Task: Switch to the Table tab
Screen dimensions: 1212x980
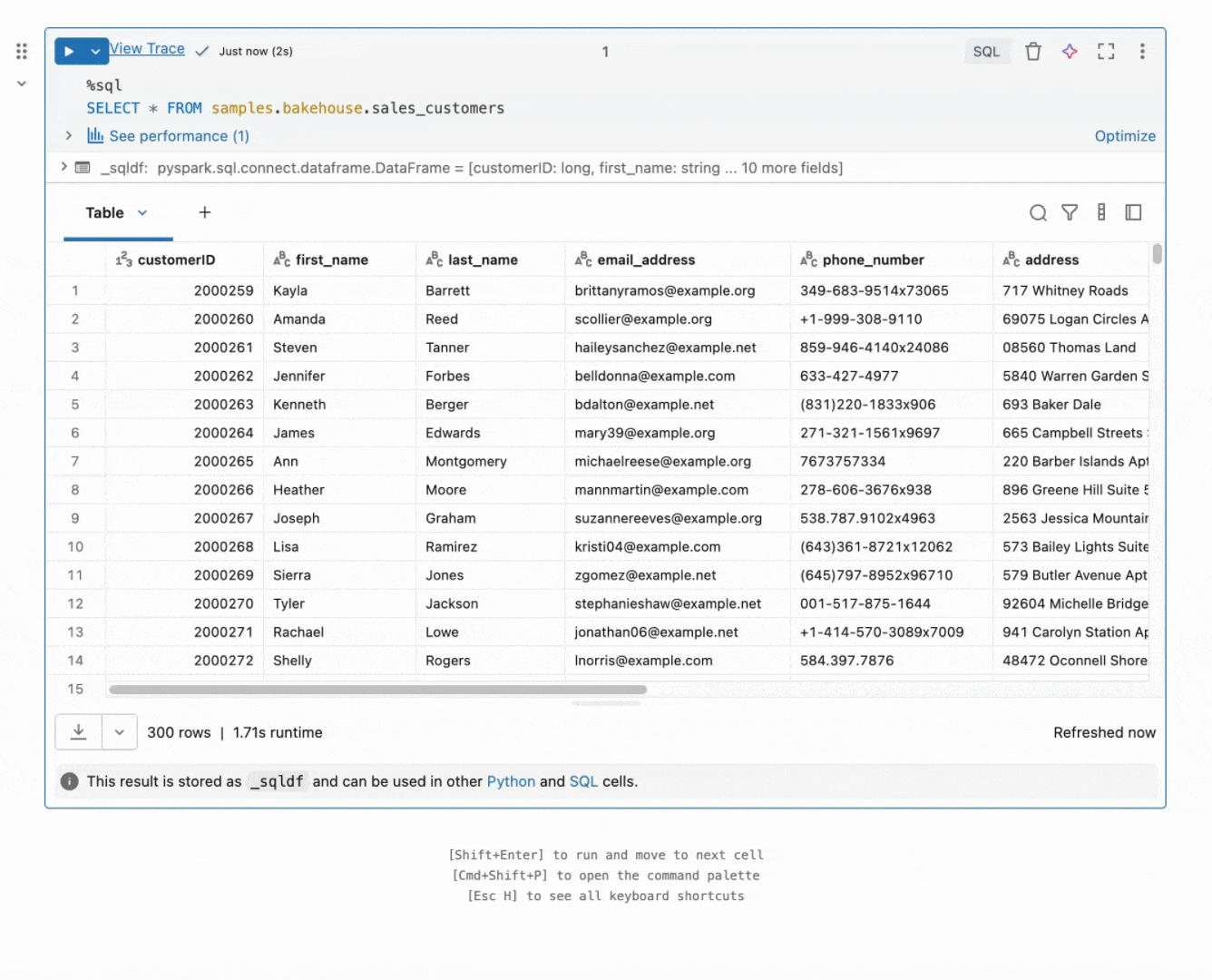Action: point(104,212)
